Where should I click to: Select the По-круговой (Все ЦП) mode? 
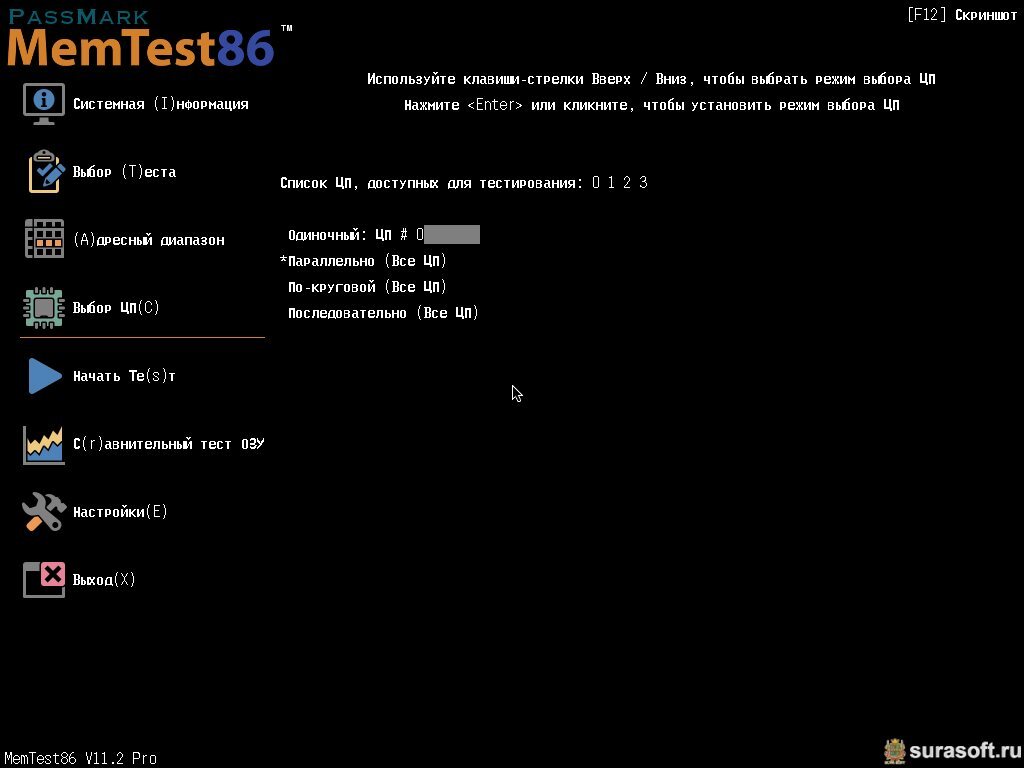(367, 287)
